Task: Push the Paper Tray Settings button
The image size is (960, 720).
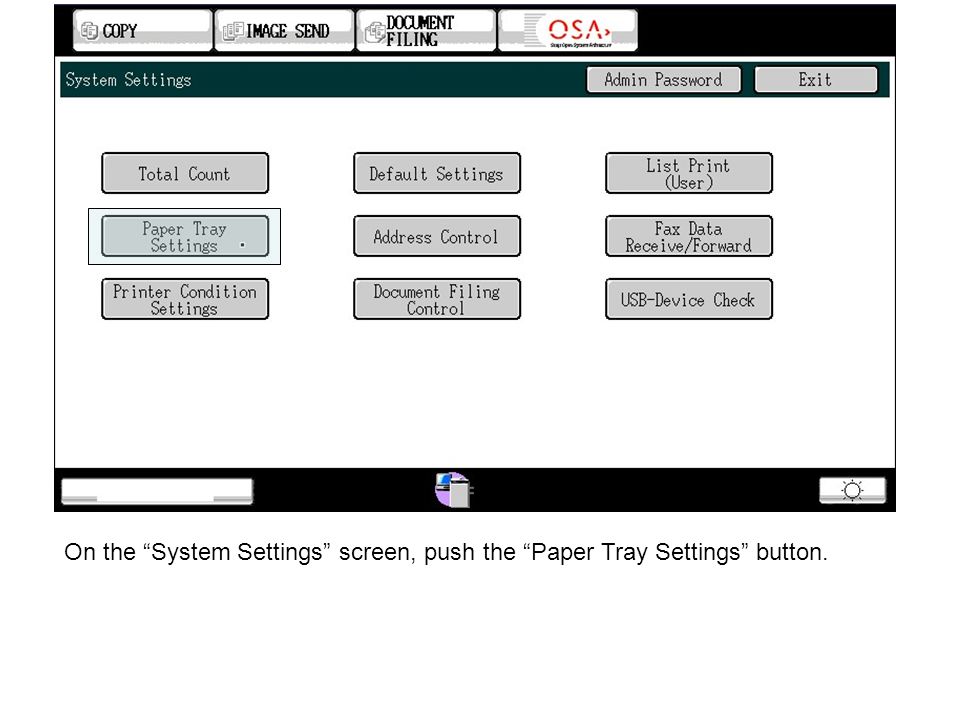Action: 185,236
